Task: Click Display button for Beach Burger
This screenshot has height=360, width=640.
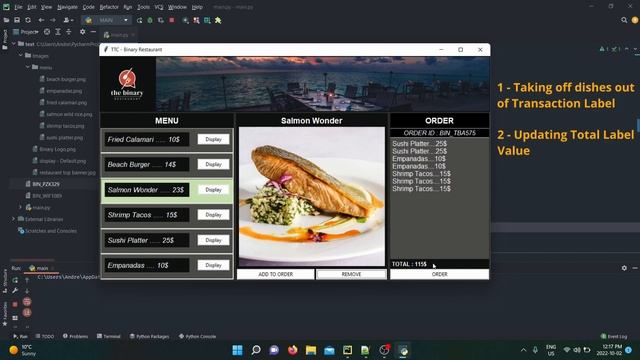Action: [213, 164]
